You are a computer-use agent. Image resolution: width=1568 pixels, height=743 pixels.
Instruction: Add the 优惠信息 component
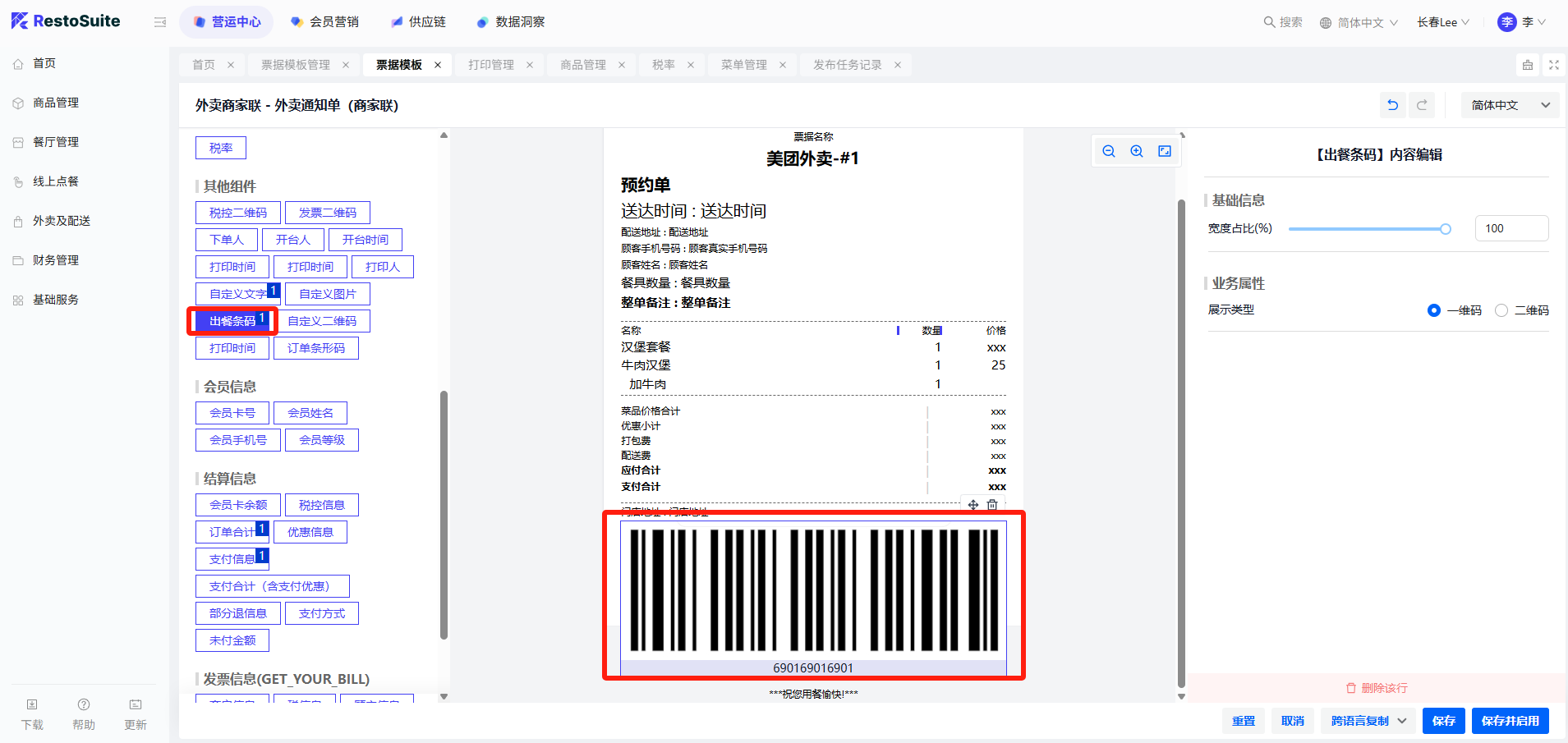pyautogui.click(x=310, y=532)
